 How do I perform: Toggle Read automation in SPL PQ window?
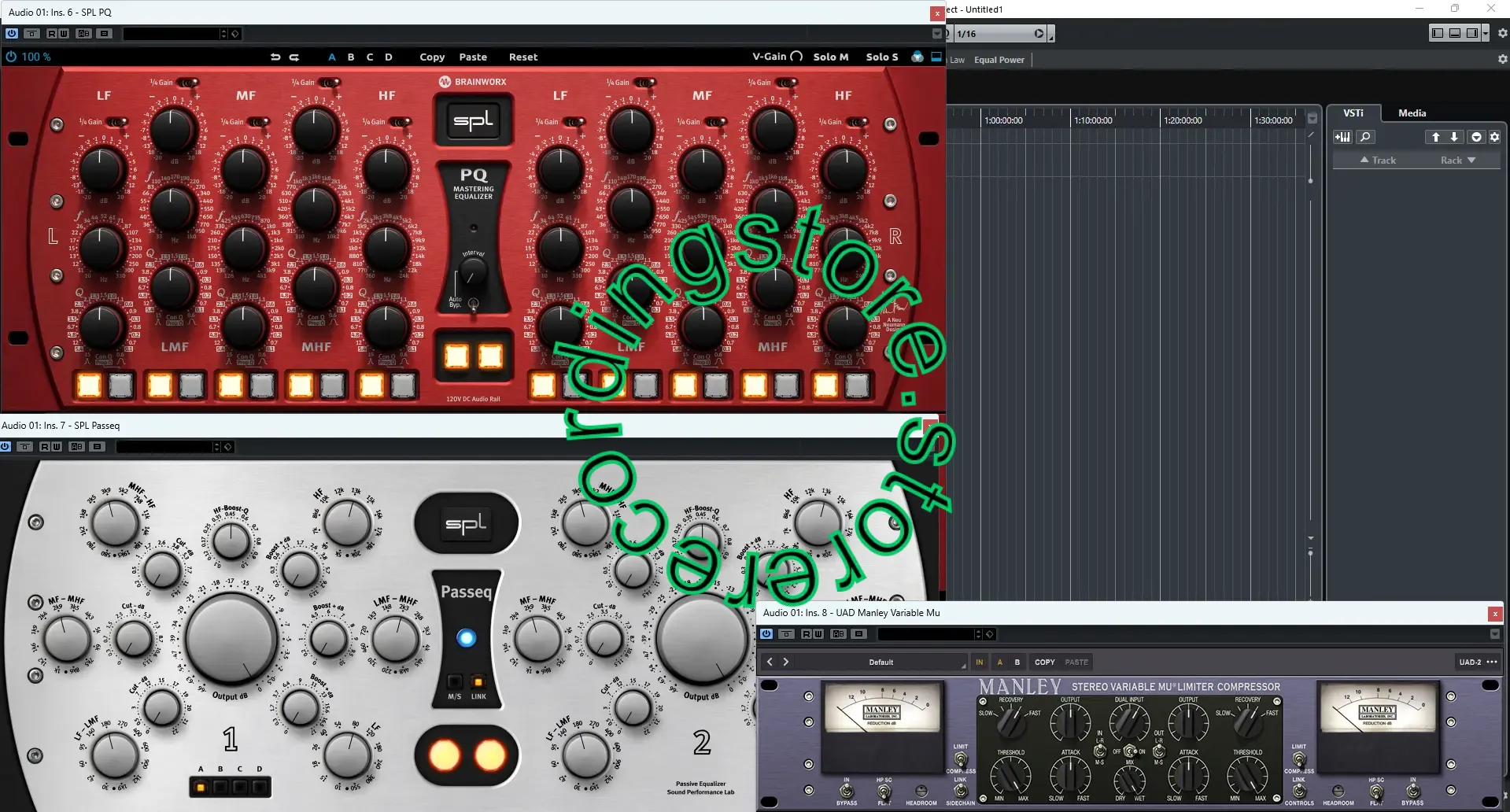(52, 34)
